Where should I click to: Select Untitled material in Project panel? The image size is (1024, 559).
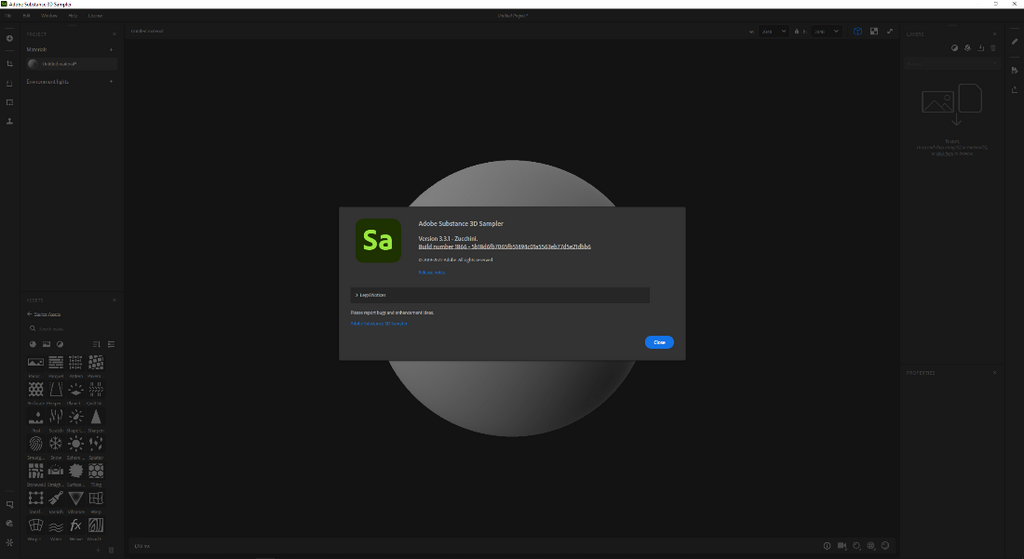(72, 64)
